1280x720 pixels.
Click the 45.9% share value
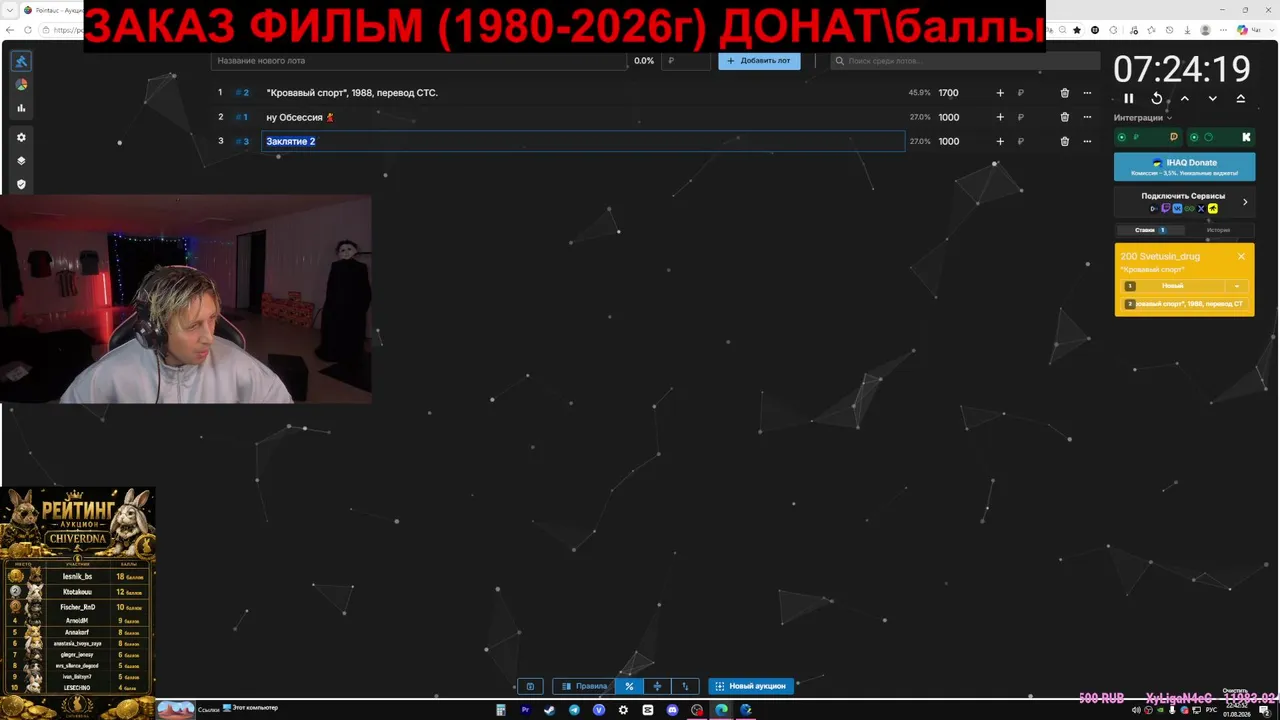pos(919,93)
